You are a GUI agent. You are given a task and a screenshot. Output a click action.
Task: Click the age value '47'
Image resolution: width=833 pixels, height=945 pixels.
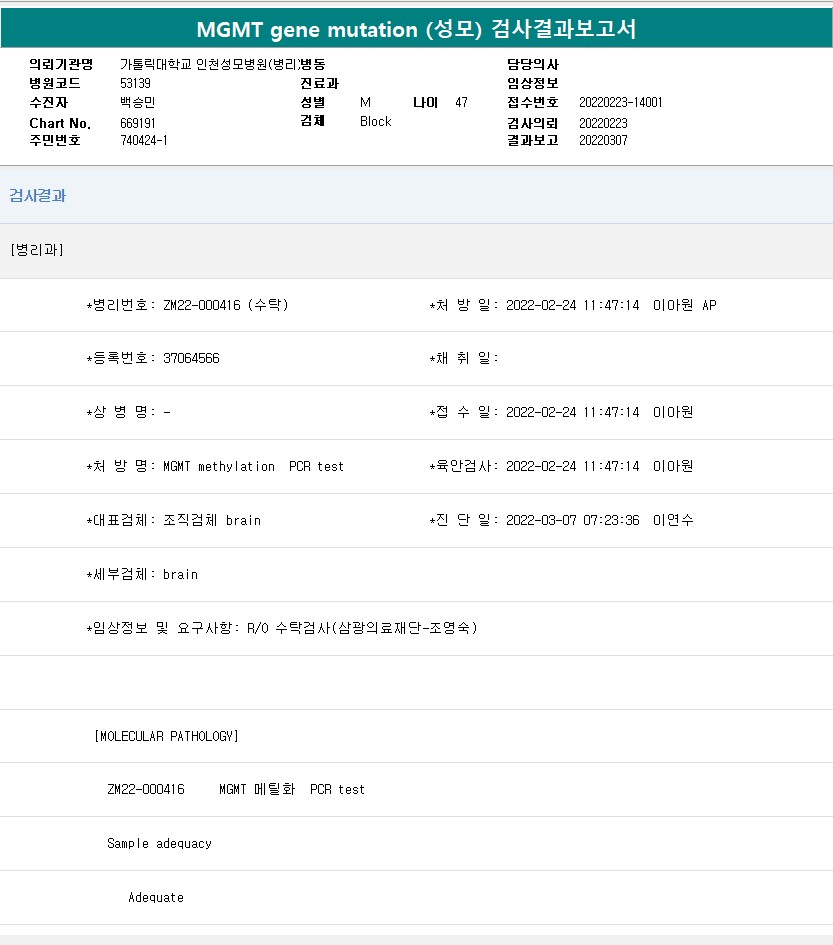point(461,102)
